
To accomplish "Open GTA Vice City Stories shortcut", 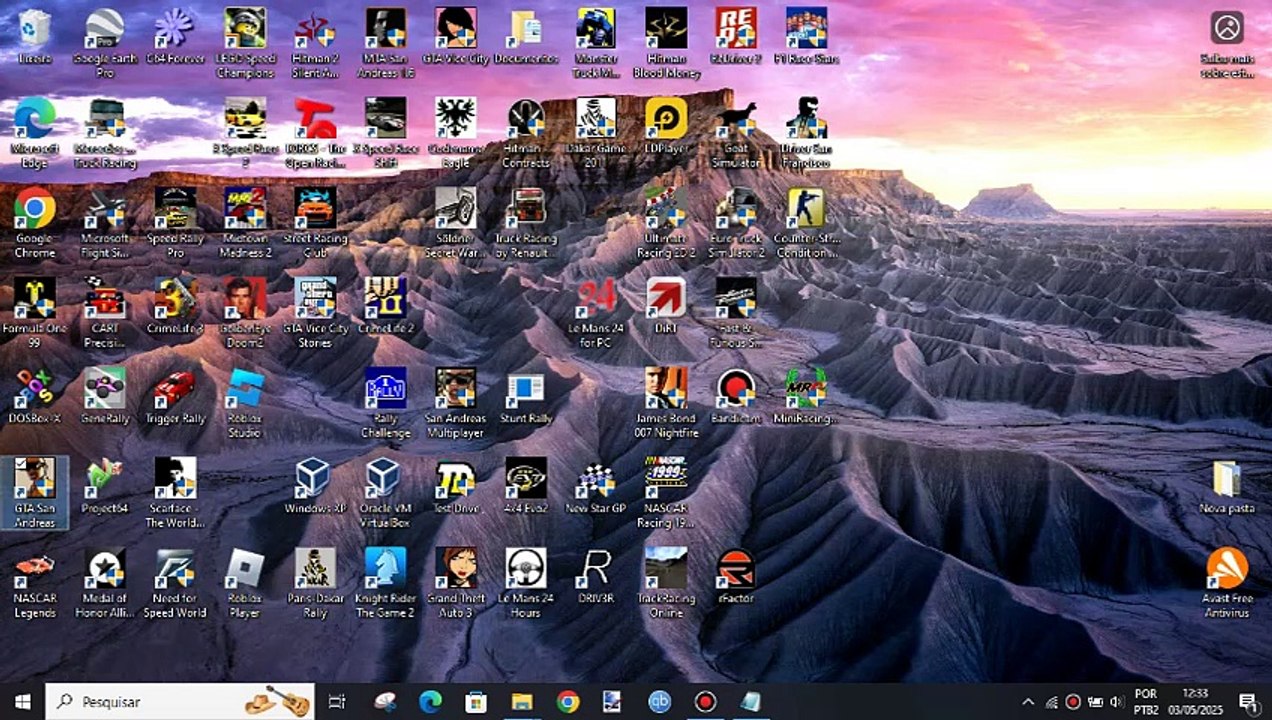I will (x=315, y=314).
